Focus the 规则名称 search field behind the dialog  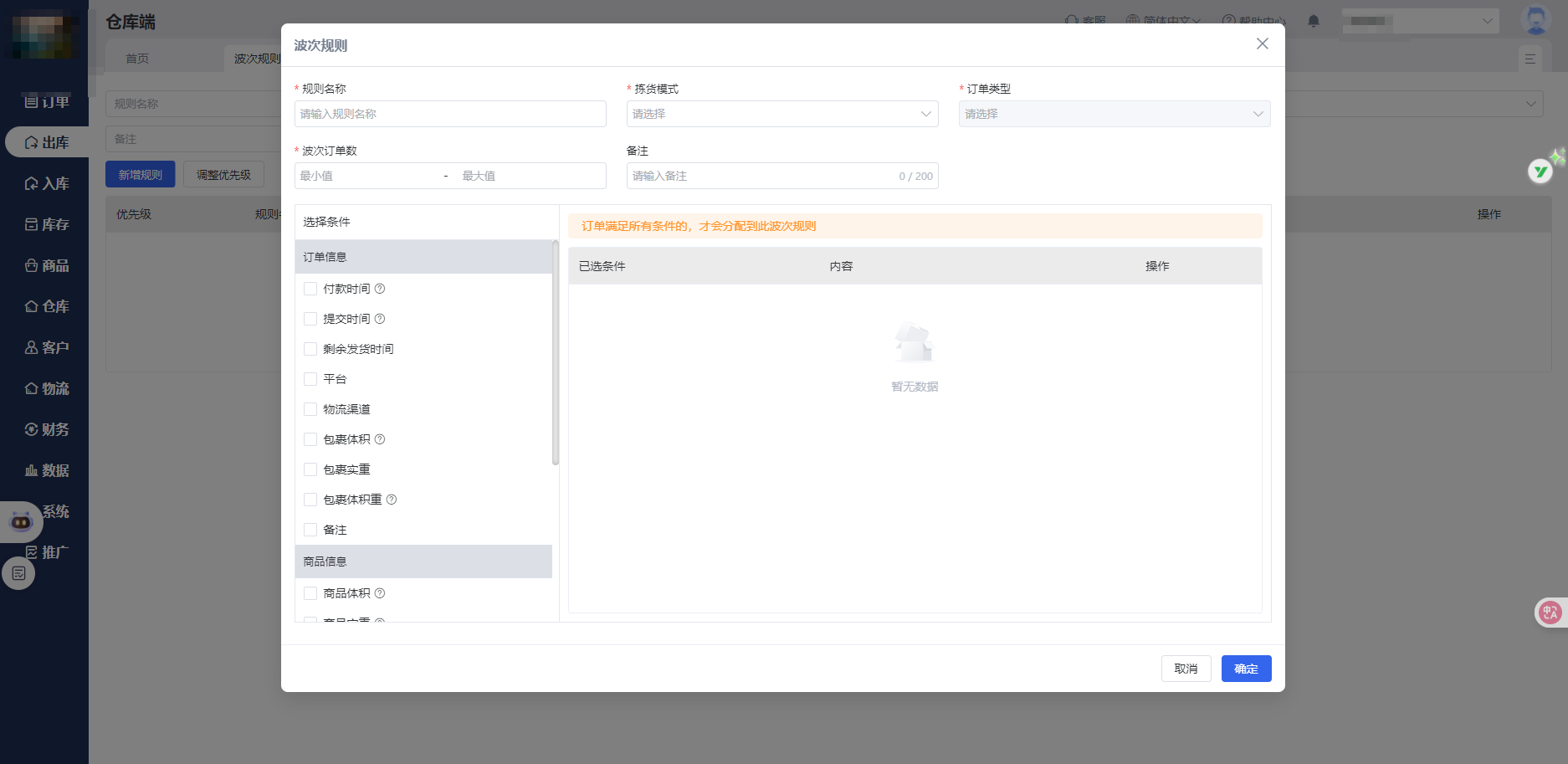194,104
